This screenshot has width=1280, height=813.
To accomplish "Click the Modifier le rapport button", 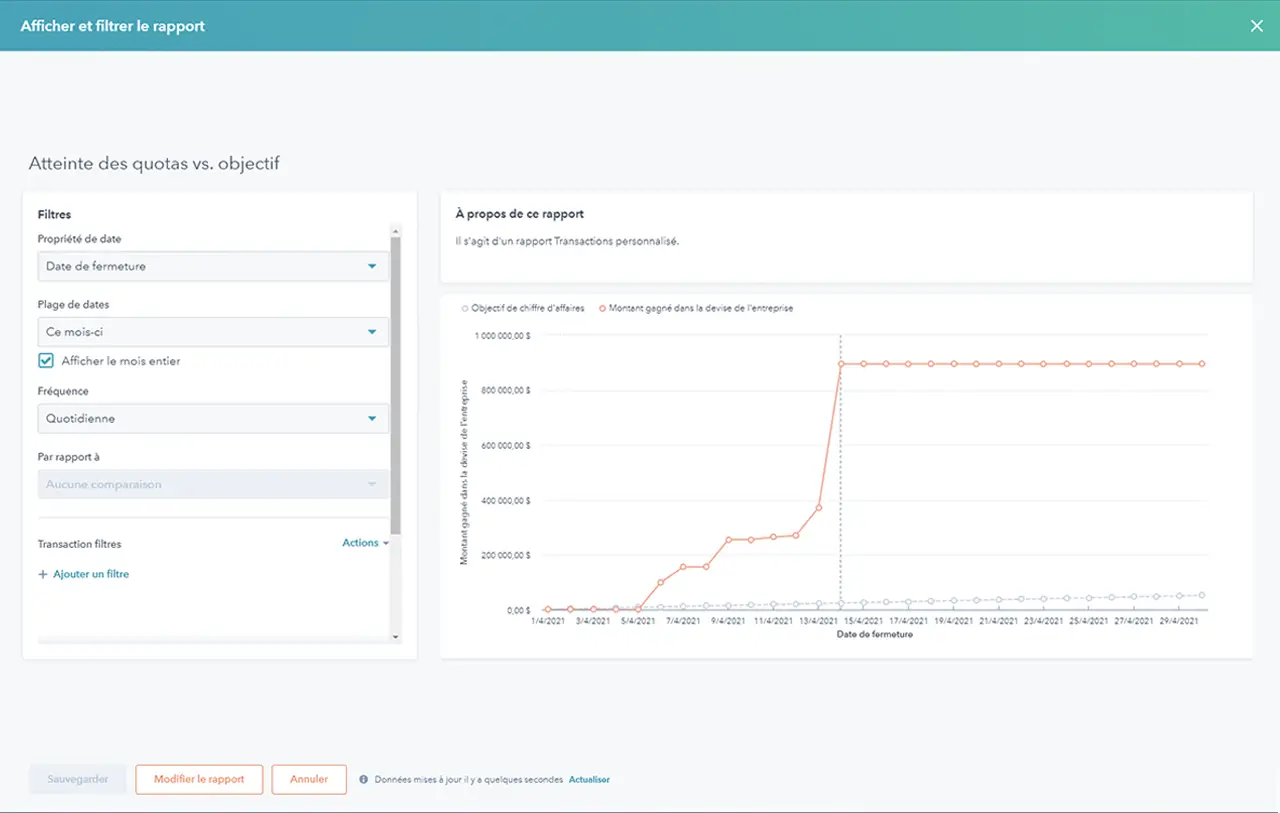I will 199,780.
